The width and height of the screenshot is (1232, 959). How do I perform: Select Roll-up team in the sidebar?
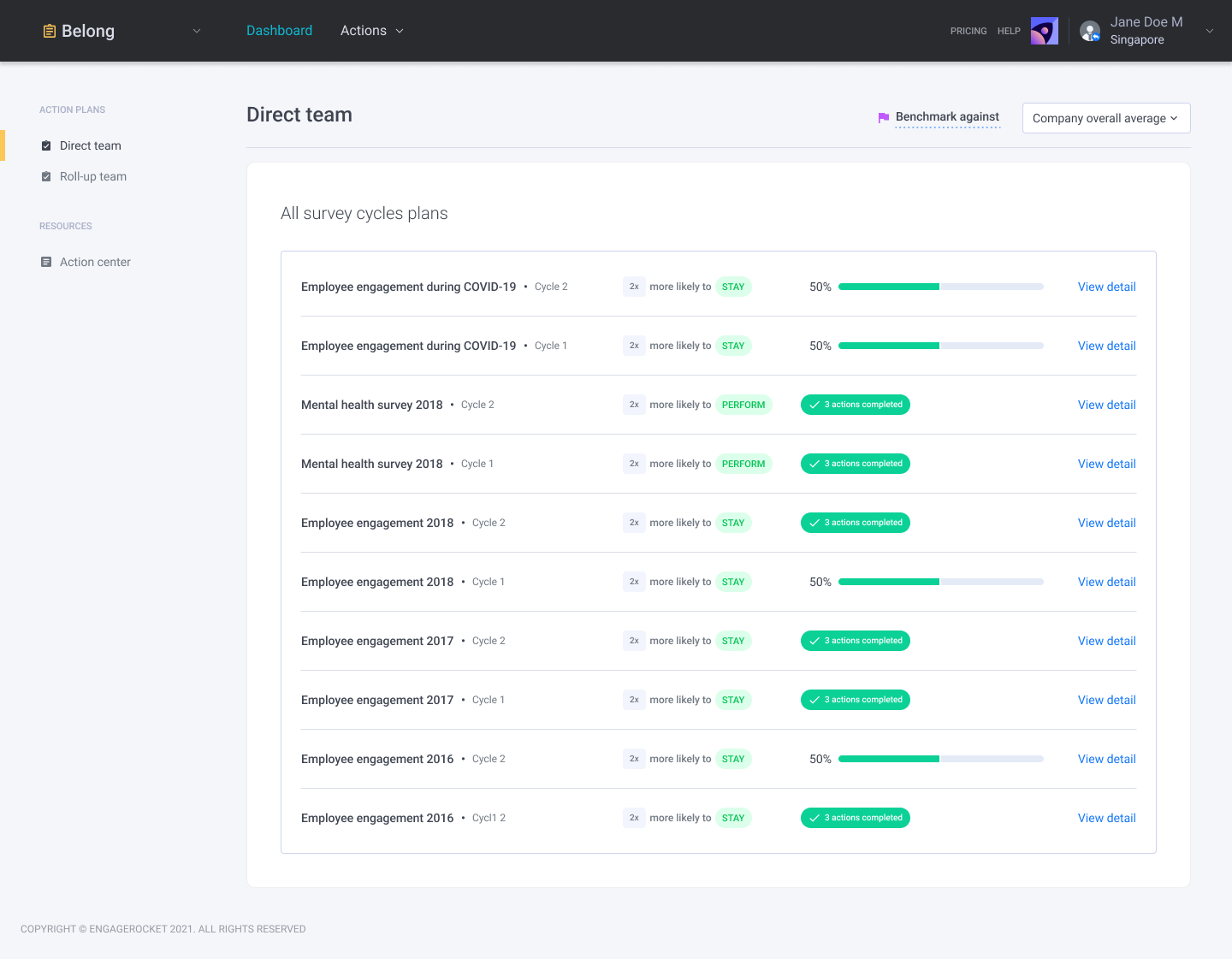[x=93, y=176]
